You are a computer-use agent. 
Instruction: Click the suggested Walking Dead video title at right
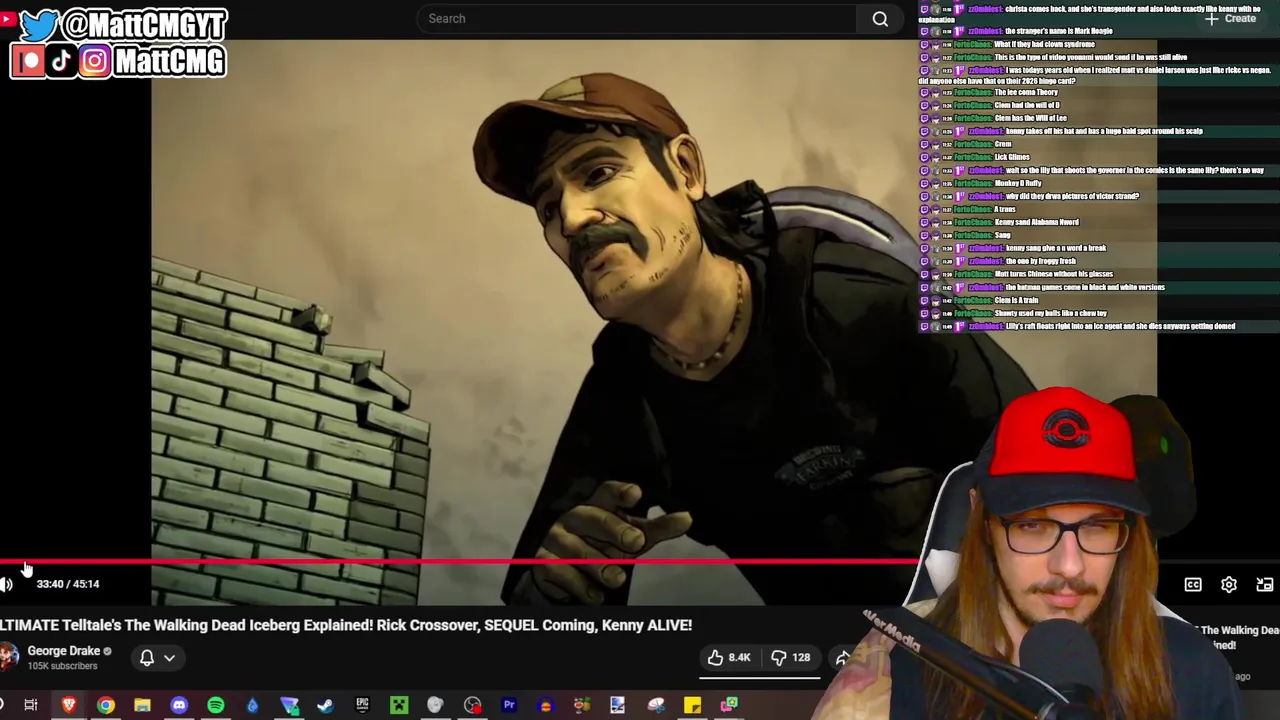(1238, 637)
